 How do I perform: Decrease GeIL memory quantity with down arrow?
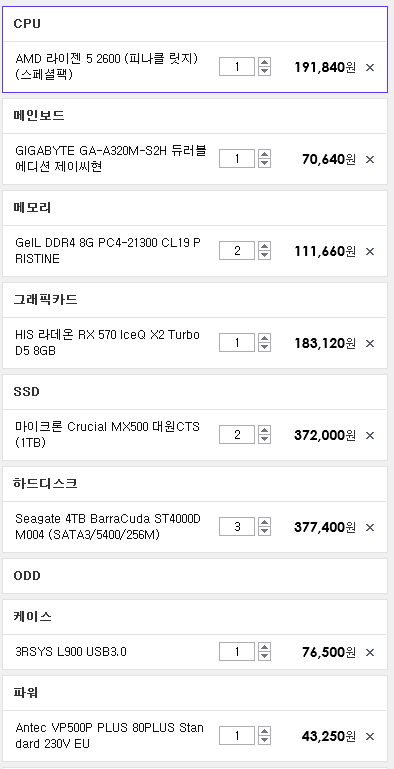tap(264, 256)
